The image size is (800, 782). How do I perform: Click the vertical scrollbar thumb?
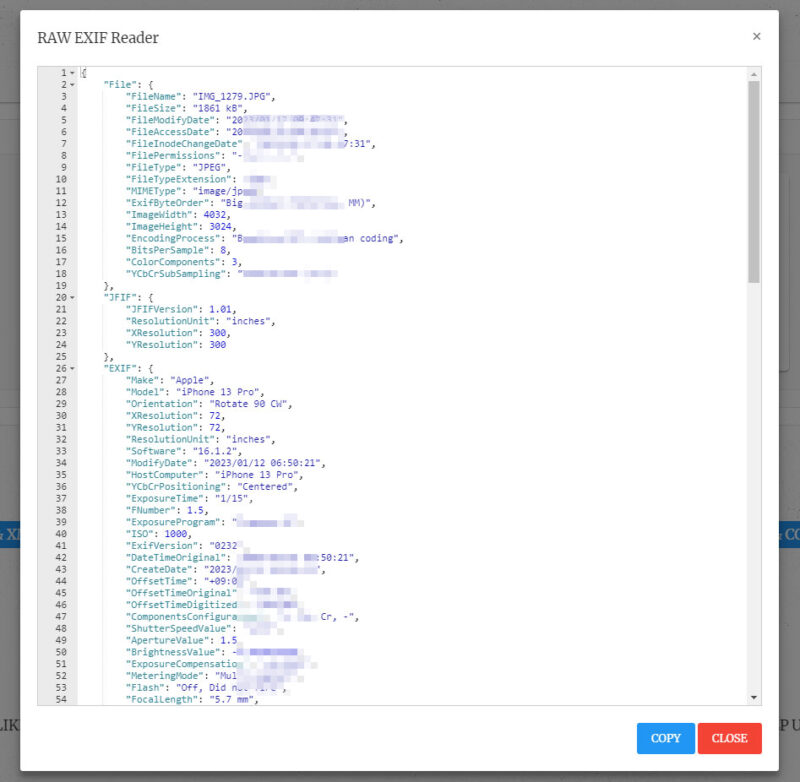[753, 180]
